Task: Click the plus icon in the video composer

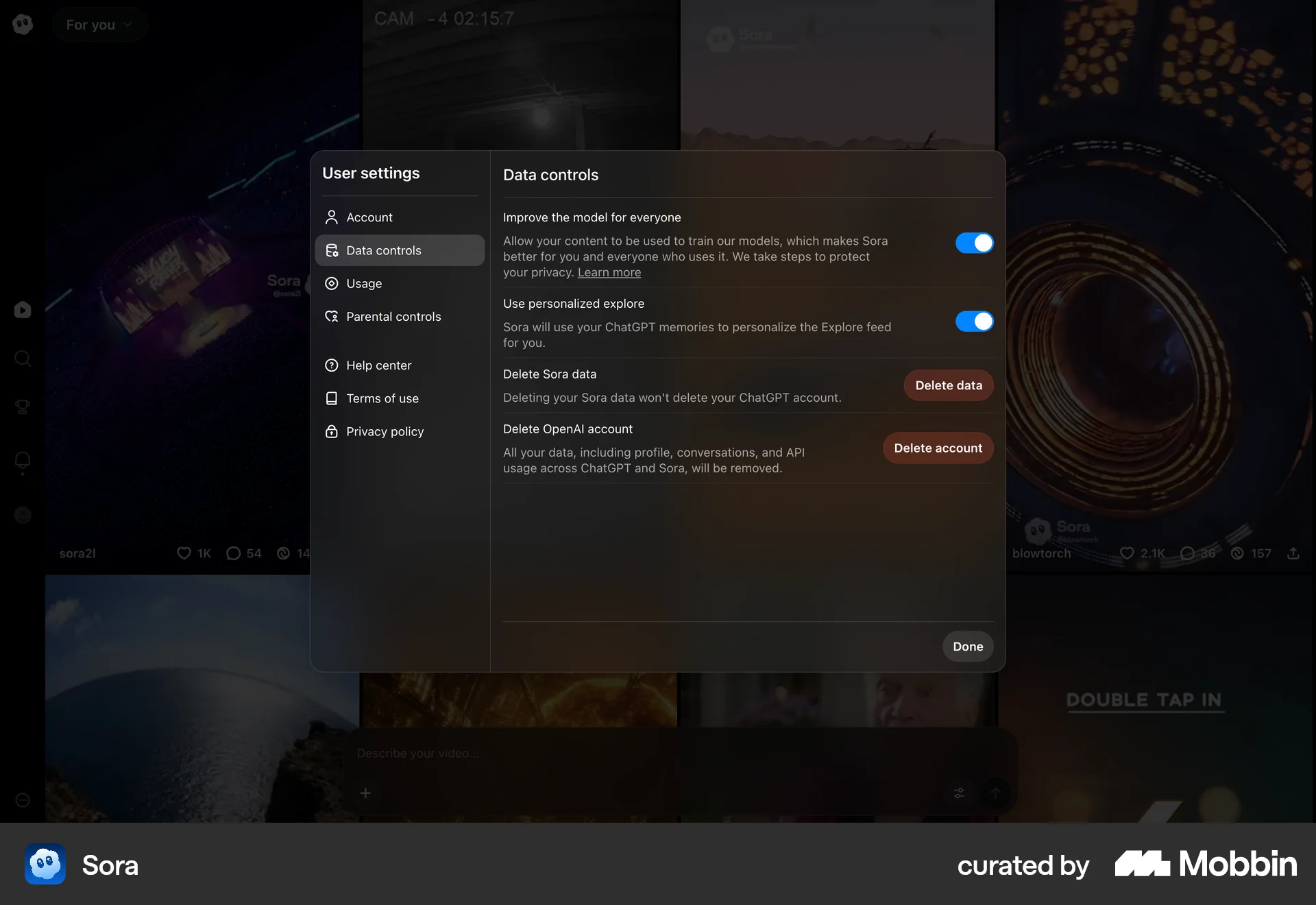Action: (x=365, y=793)
